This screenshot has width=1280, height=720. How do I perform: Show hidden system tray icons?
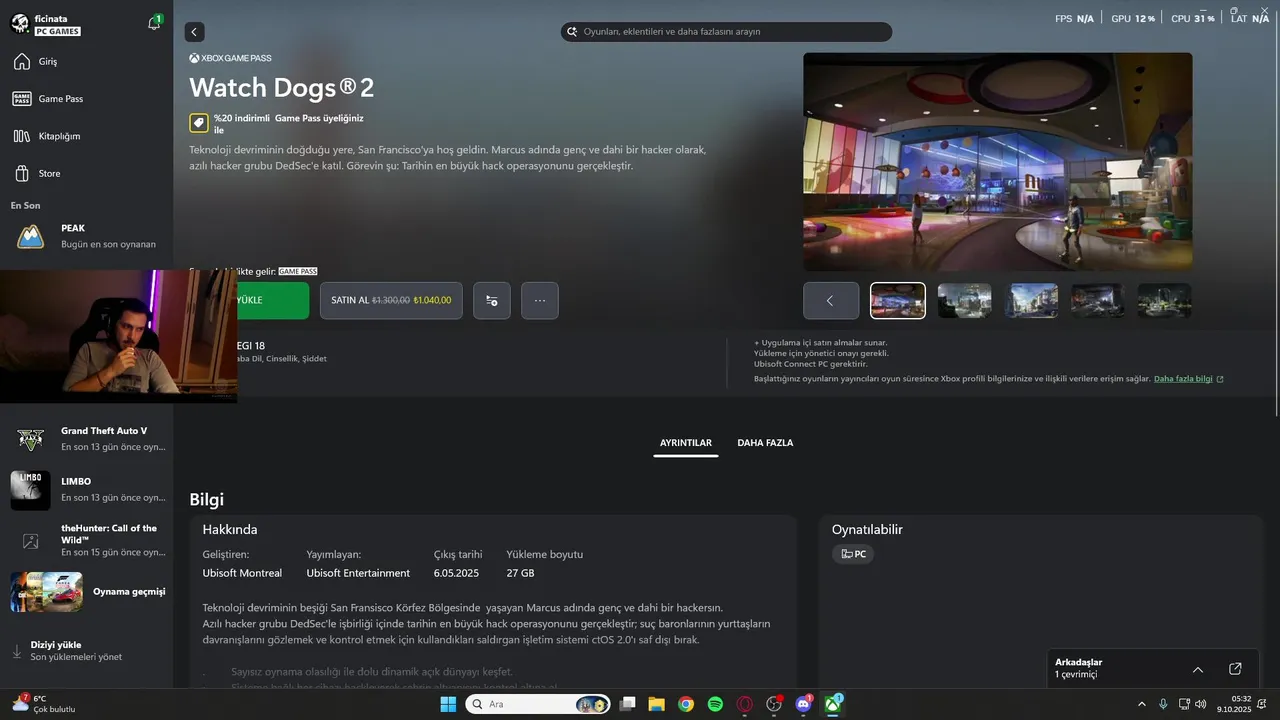point(1142,704)
